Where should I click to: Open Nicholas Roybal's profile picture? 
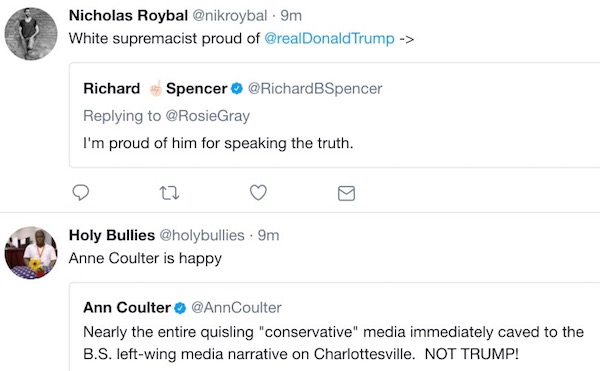[x=31, y=34]
